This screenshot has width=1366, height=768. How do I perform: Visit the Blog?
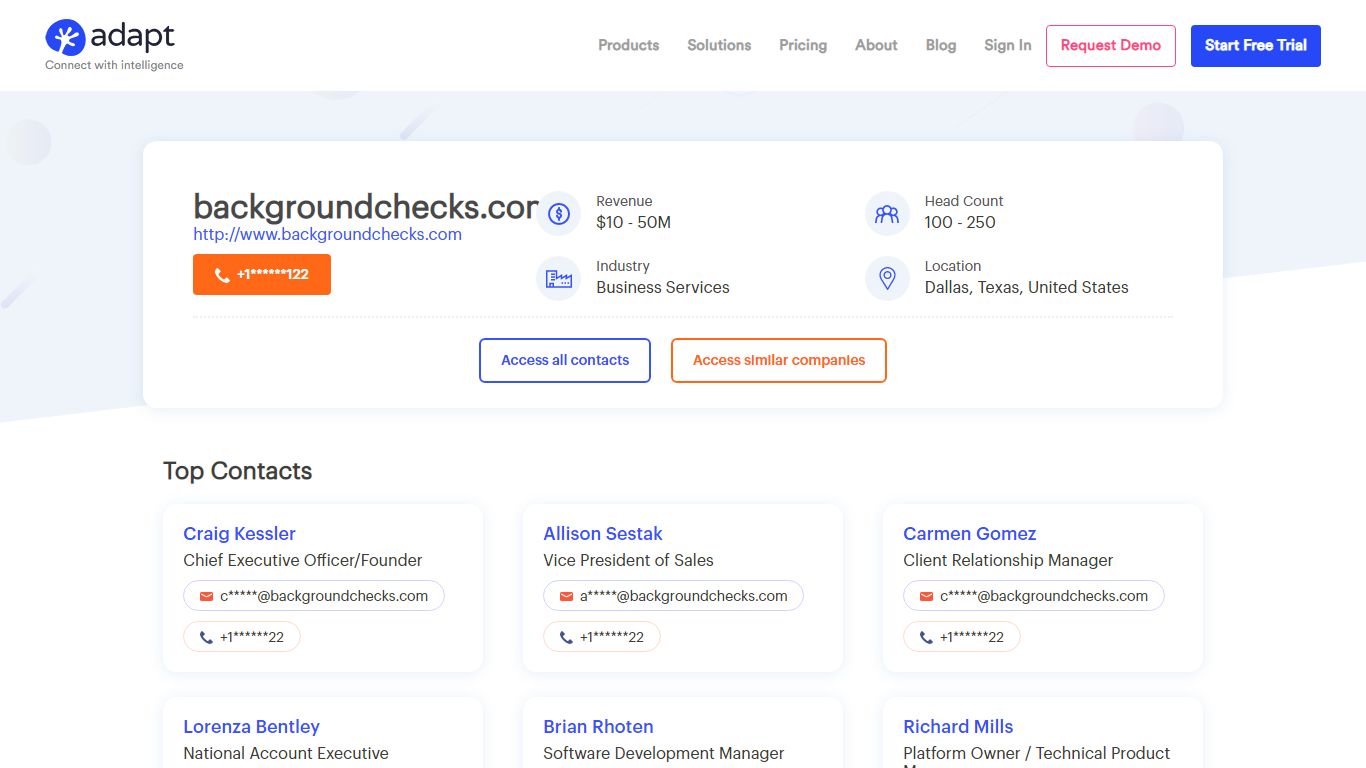pyautogui.click(x=941, y=45)
